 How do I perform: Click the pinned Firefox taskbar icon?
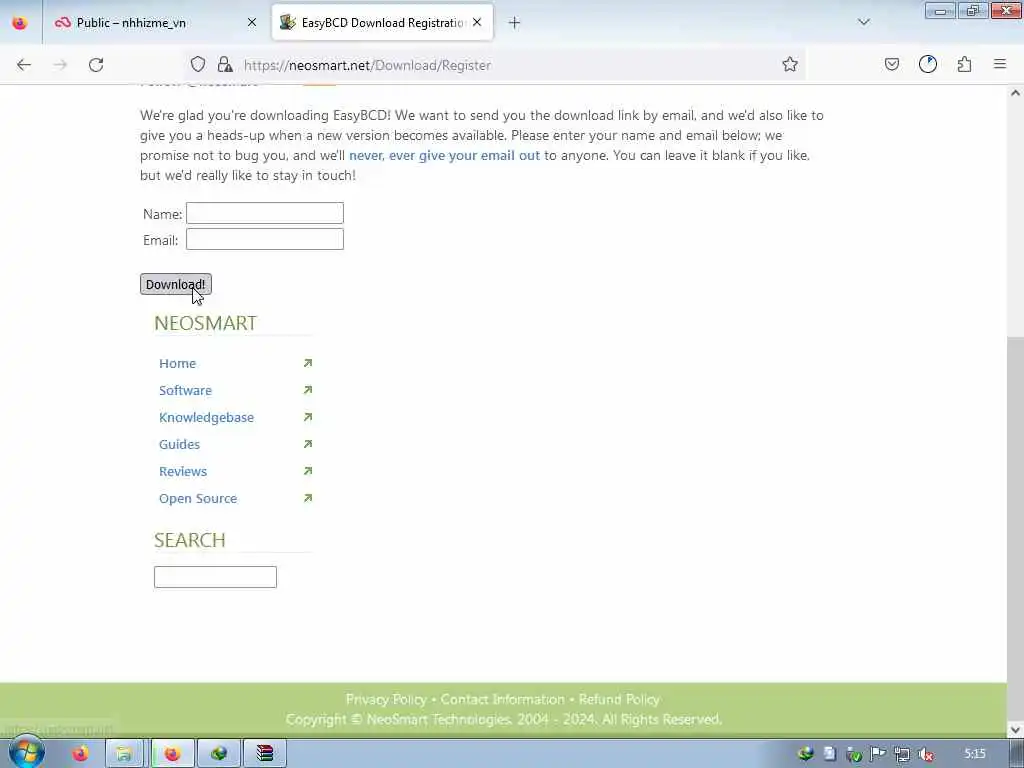80,754
